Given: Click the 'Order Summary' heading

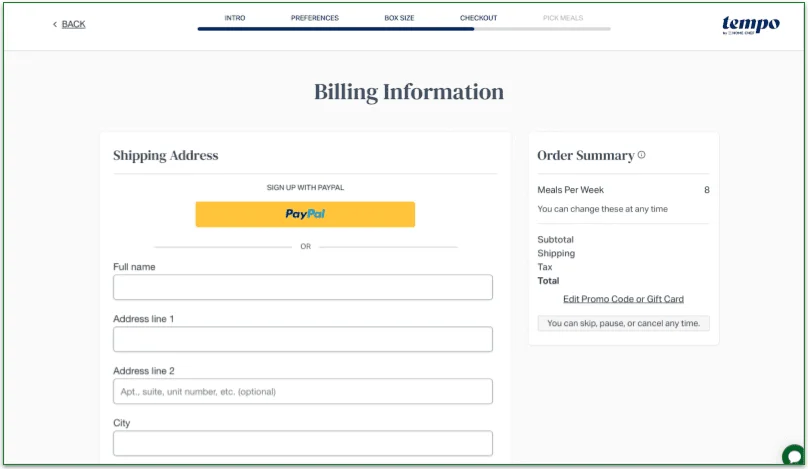Looking at the screenshot, I should [x=586, y=156].
